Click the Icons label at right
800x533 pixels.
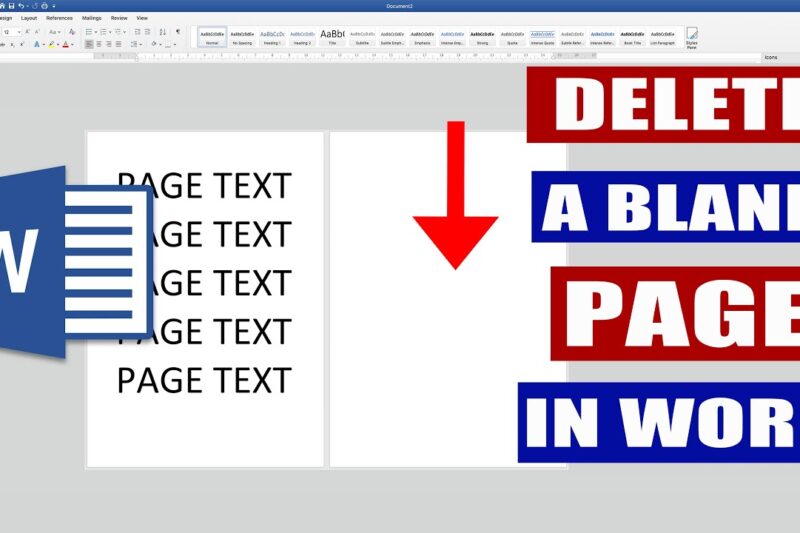tap(771, 57)
